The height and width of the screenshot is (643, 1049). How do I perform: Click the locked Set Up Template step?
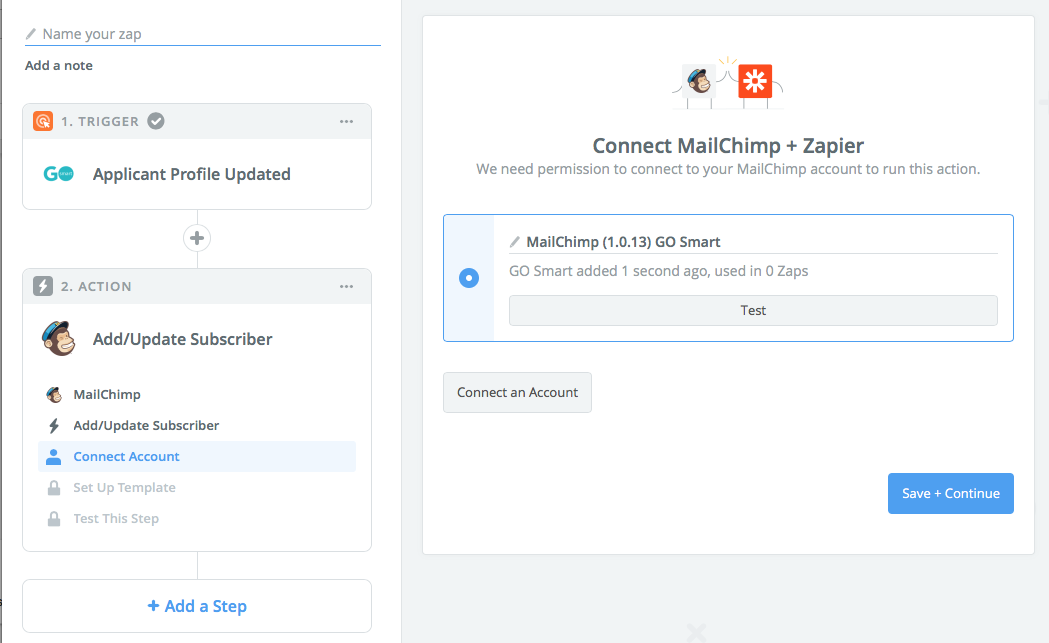[197, 488]
